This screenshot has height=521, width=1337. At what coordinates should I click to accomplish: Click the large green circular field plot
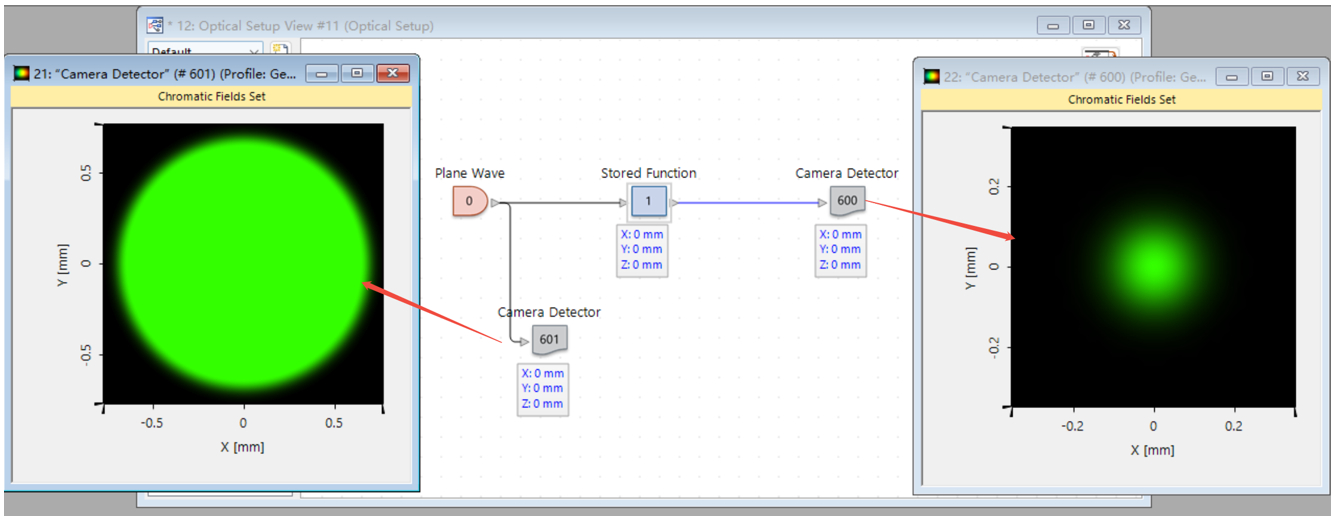(x=244, y=263)
